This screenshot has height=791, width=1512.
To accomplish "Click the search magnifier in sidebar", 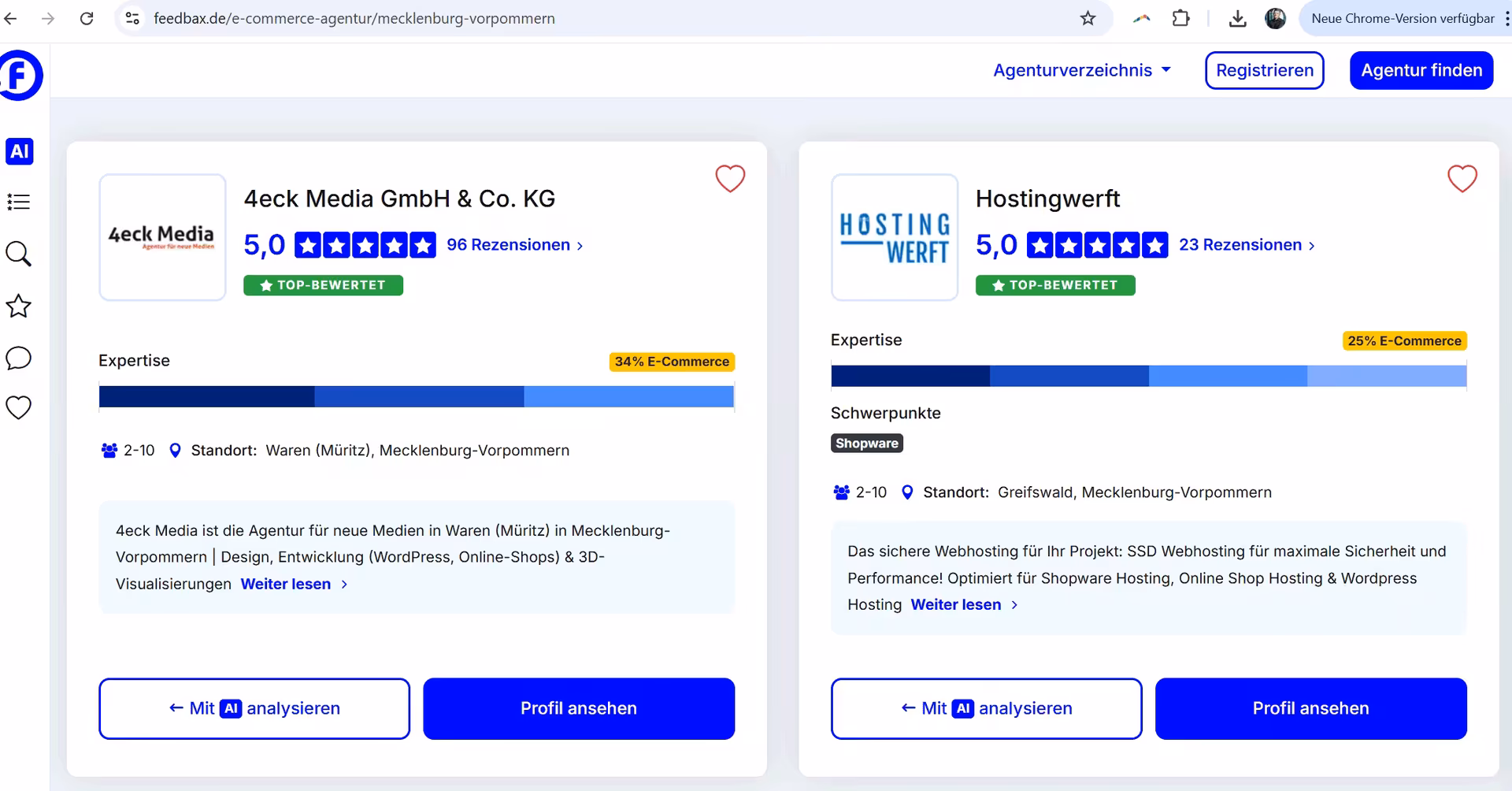I will click(19, 254).
